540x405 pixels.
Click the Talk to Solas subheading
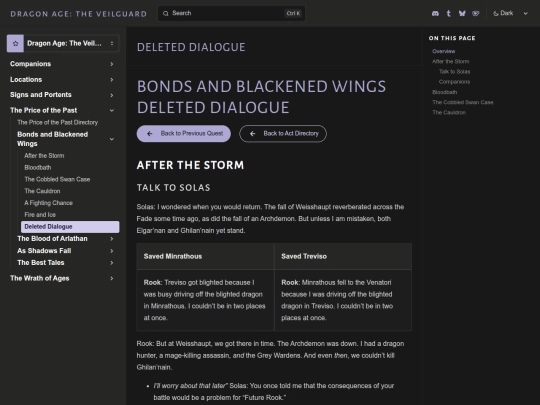[173, 188]
